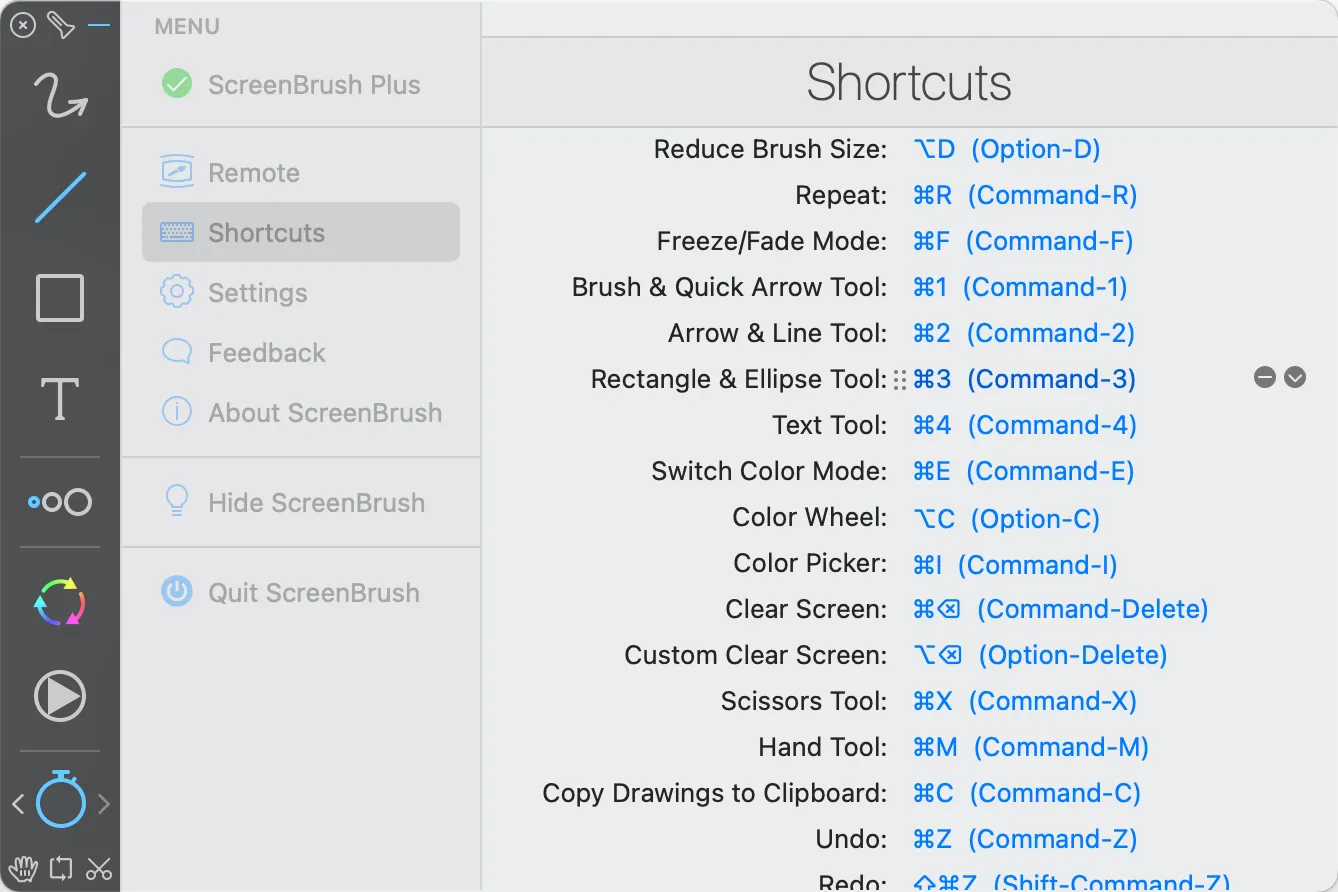The height and width of the screenshot is (892, 1338).
Task: Click Quit ScreenBrush
Action: (x=313, y=593)
